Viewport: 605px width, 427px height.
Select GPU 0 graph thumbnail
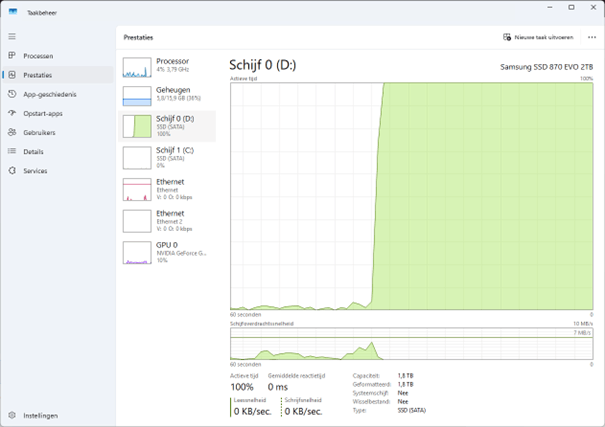point(137,253)
